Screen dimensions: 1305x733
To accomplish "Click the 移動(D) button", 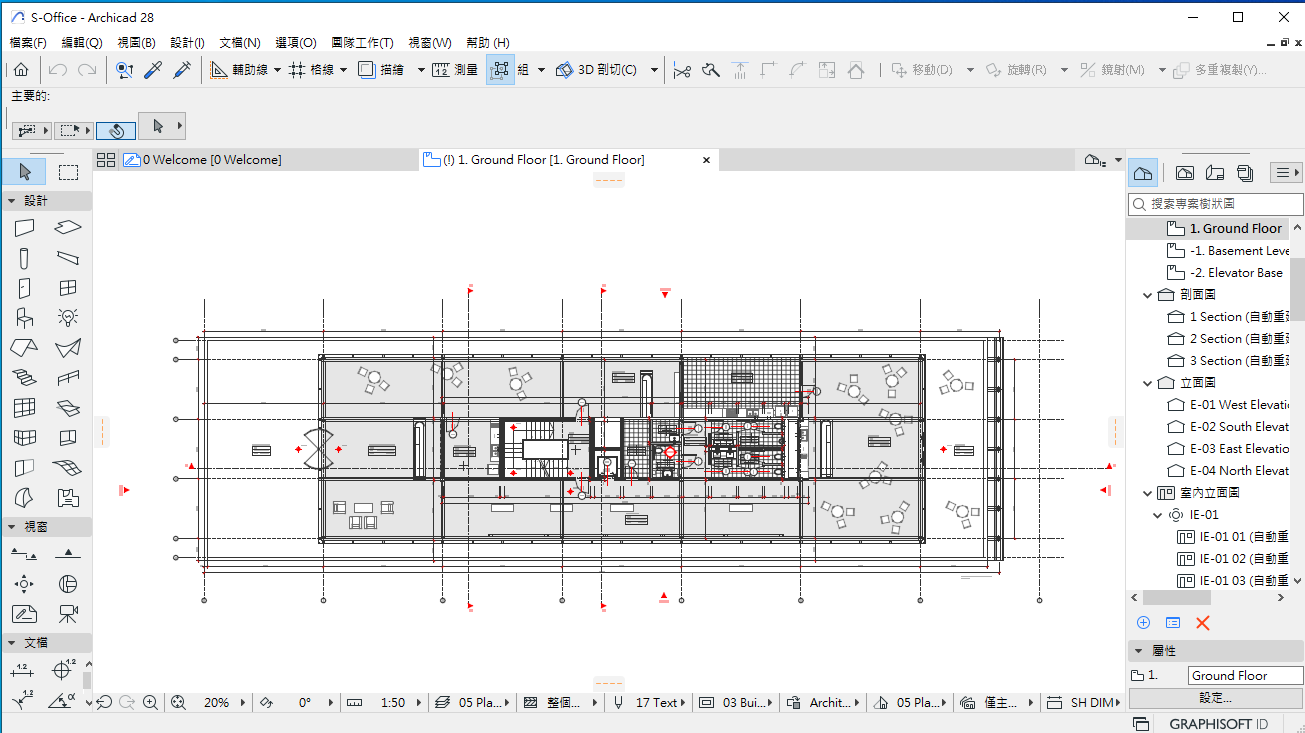I will click(922, 70).
